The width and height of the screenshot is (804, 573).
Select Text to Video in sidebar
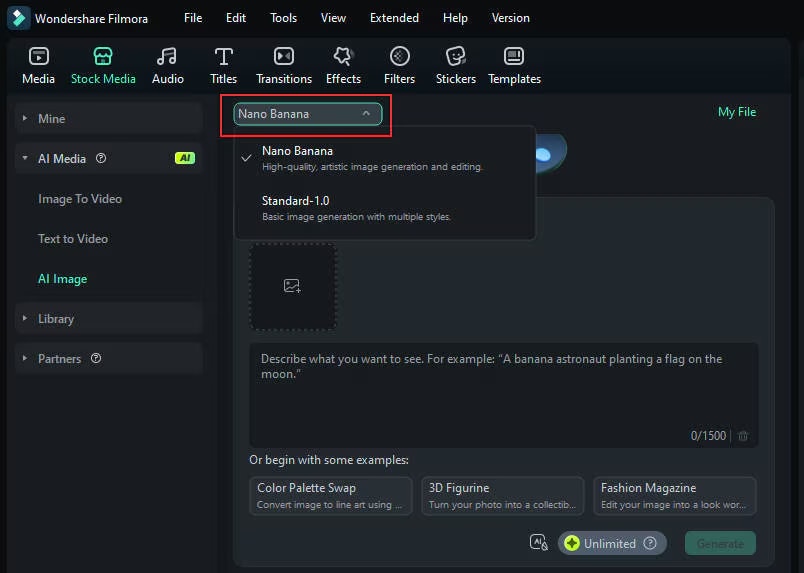[x=73, y=239]
